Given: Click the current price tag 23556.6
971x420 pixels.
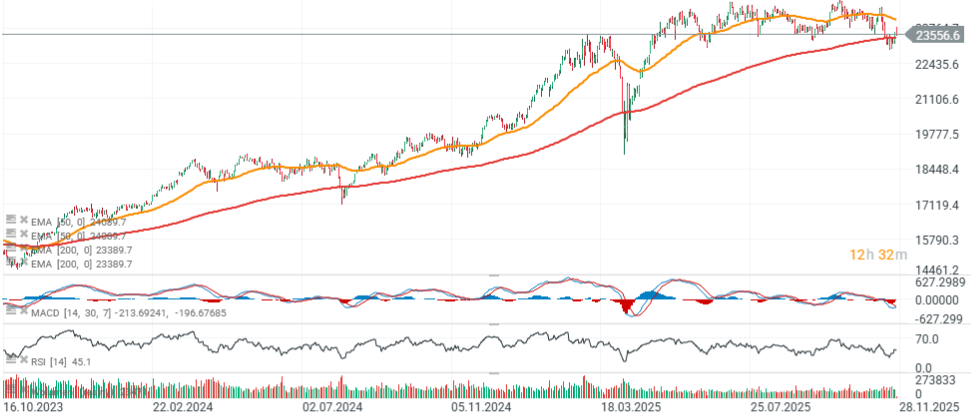Looking at the screenshot, I should pyautogui.click(x=937, y=35).
